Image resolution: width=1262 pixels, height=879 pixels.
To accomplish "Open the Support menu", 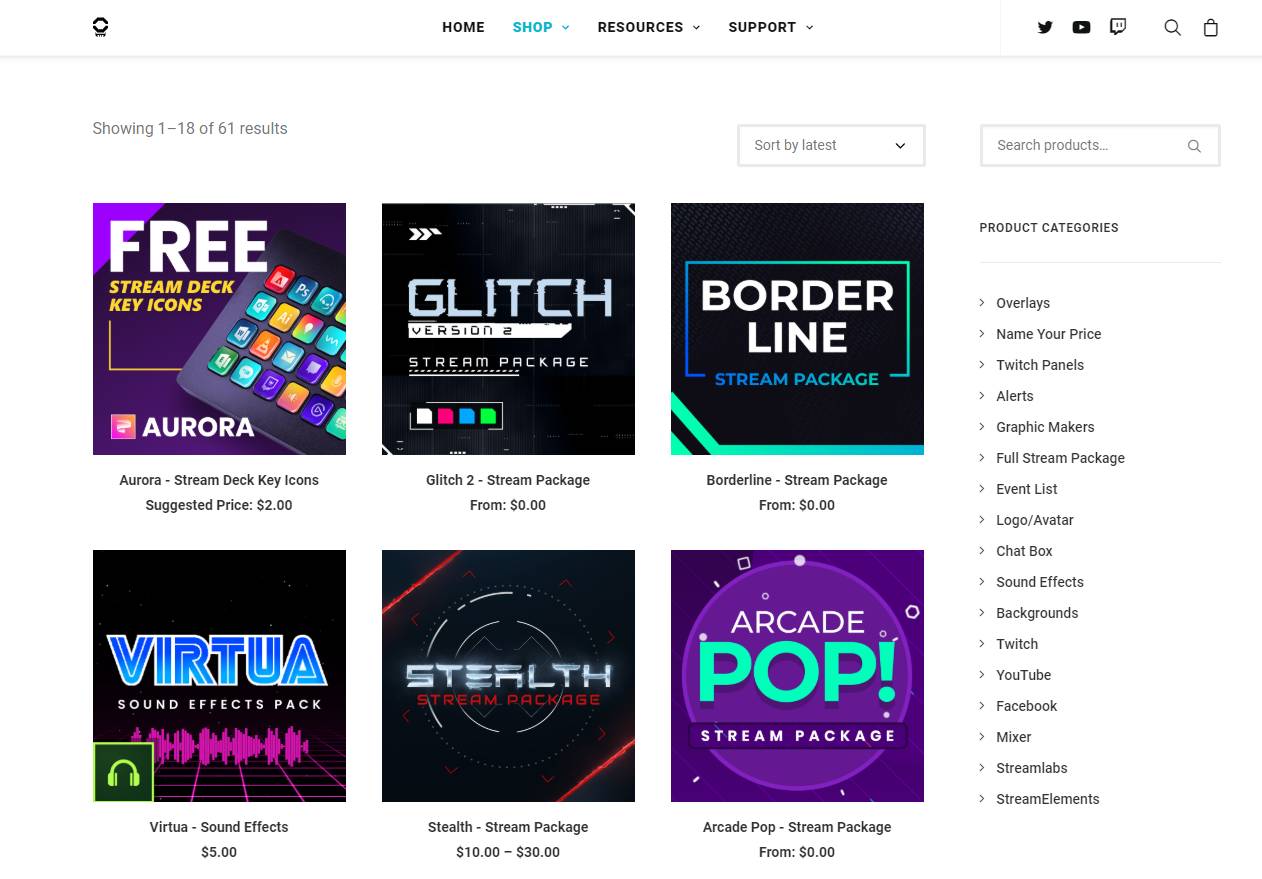I will pyautogui.click(x=762, y=27).
